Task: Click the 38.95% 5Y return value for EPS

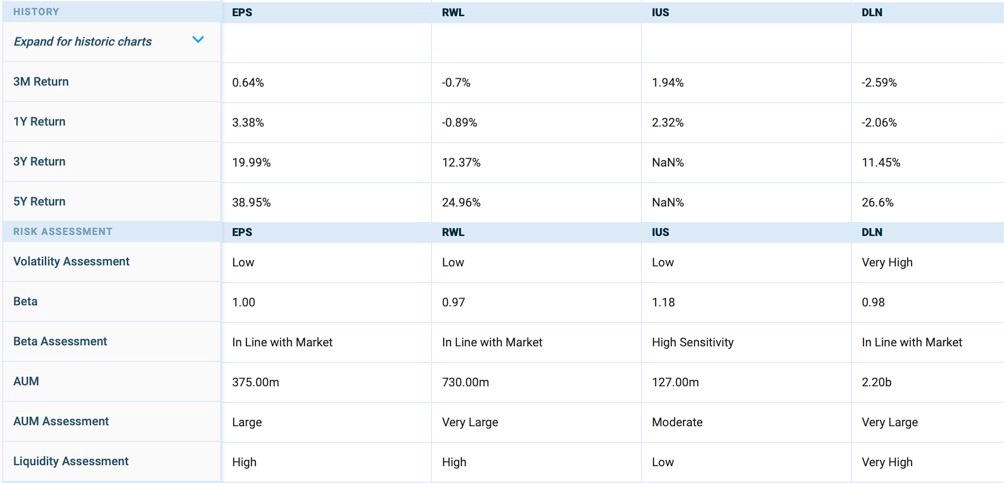Action: pos(251,203)
